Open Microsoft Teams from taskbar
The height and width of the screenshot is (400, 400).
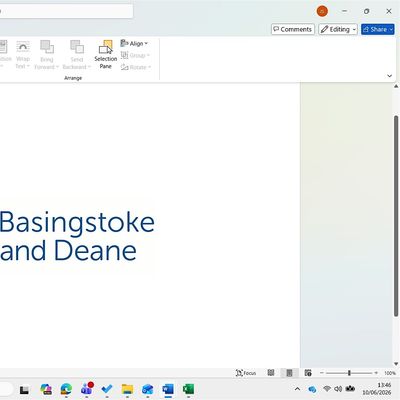[87, 389]
